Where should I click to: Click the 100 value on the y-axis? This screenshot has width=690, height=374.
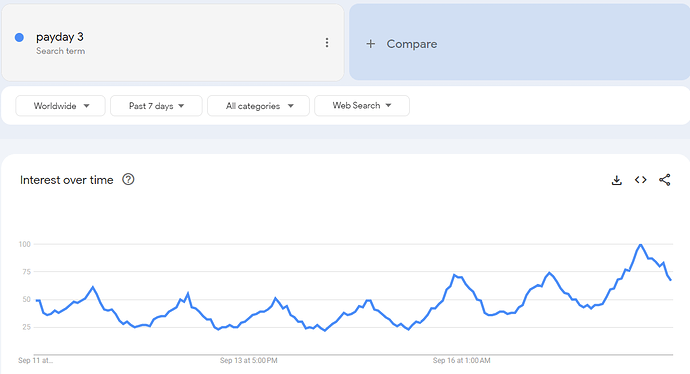coord(25,244)
